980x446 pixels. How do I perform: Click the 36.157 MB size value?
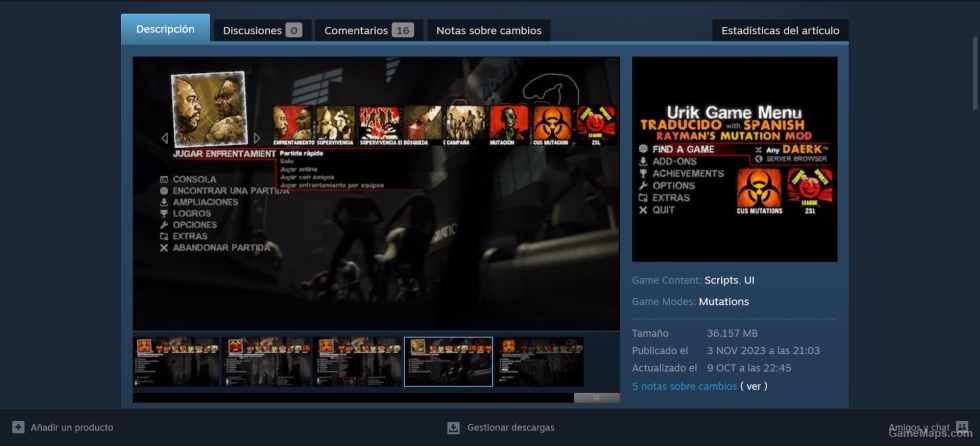click(732, 334)
